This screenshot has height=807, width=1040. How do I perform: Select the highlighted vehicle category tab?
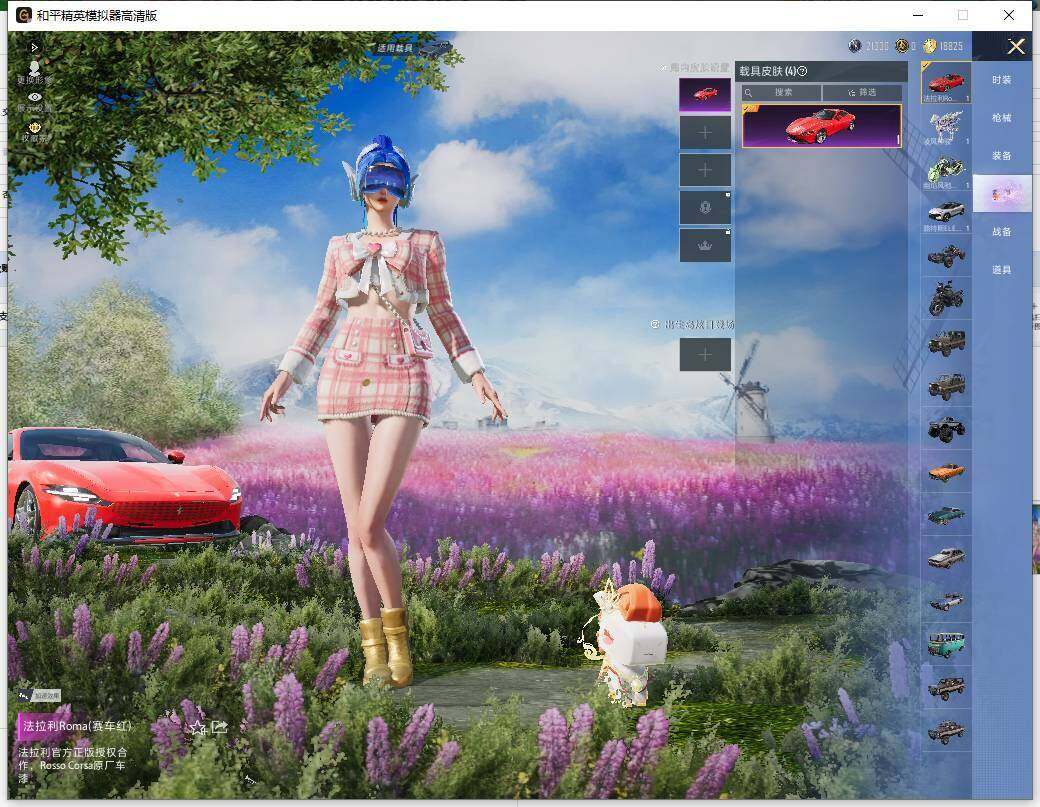click(x=1002, y=194)
